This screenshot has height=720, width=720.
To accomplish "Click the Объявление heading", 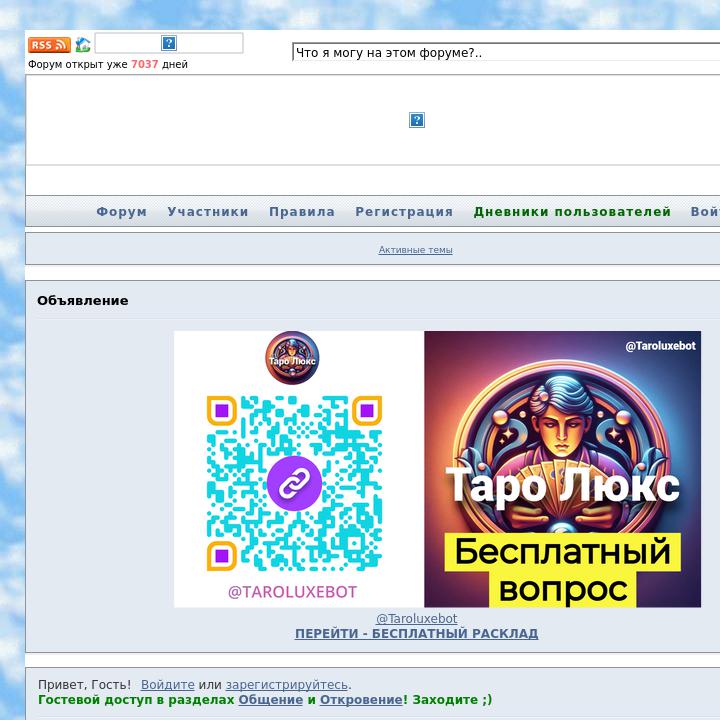I will (x=83, y=301).
